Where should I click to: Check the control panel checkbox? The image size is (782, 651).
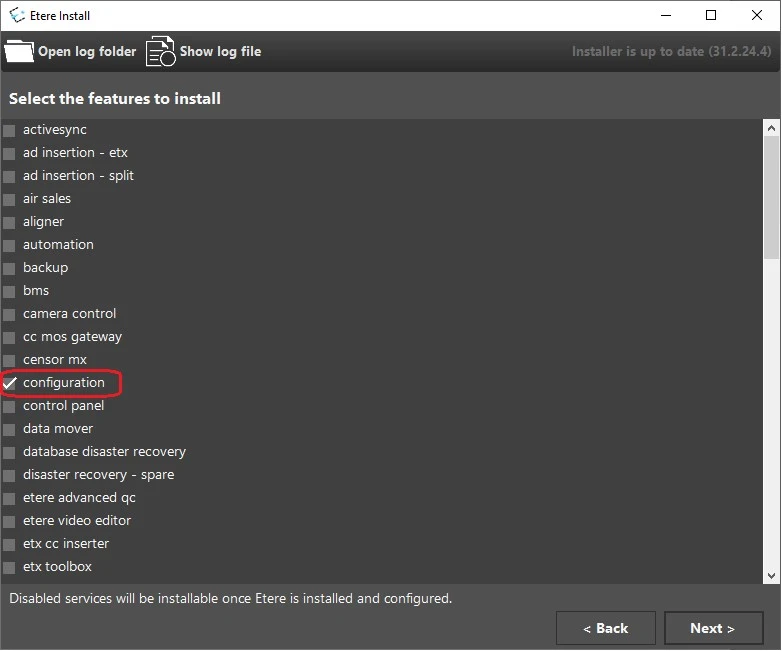click(x=9, y=407)
